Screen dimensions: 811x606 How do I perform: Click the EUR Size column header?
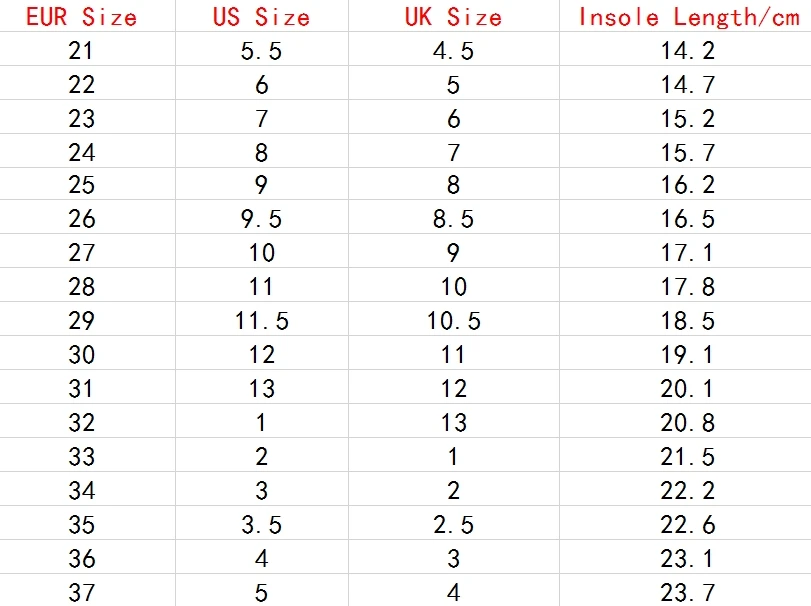point(81,17)
